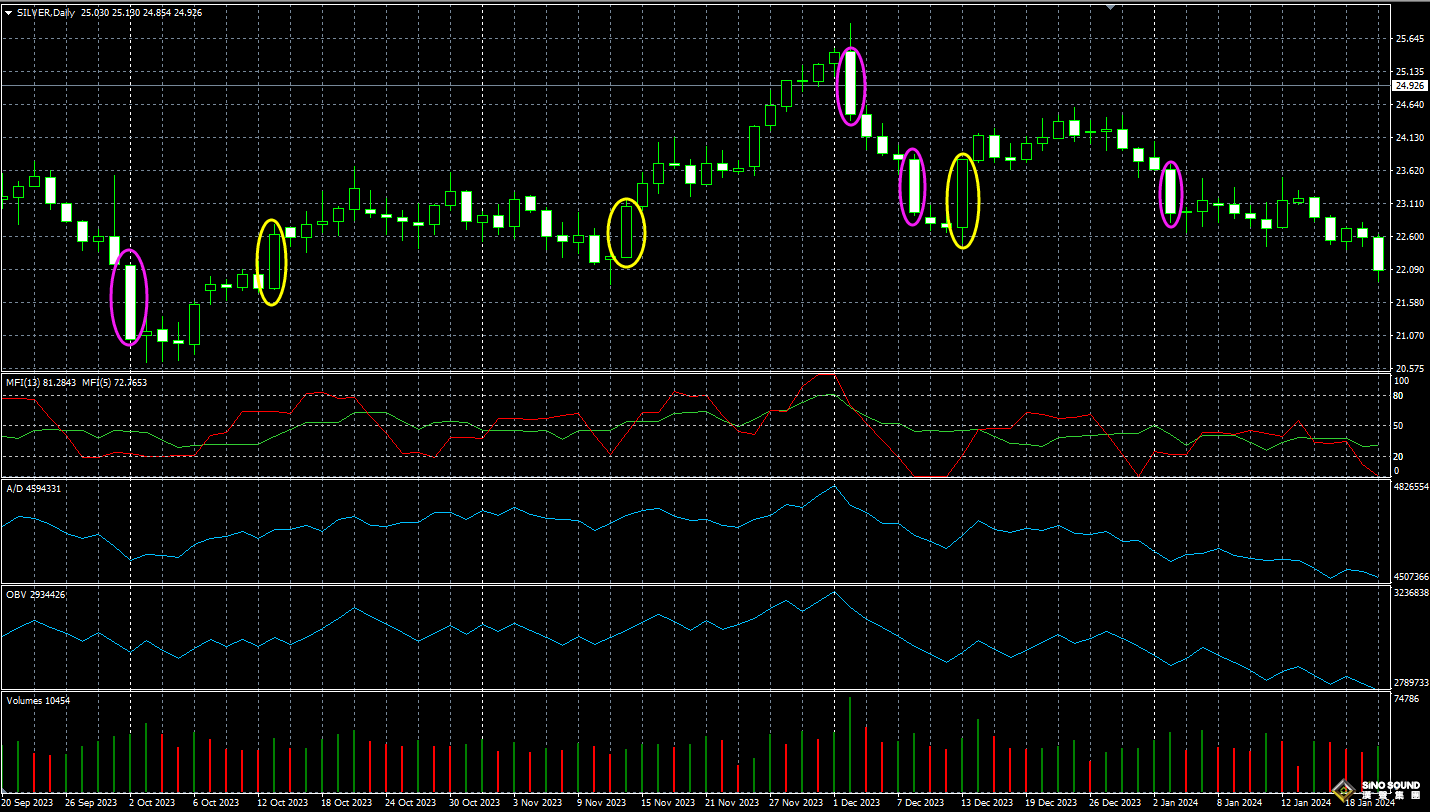Click the 24.130 price axis label

[1408, 138]
